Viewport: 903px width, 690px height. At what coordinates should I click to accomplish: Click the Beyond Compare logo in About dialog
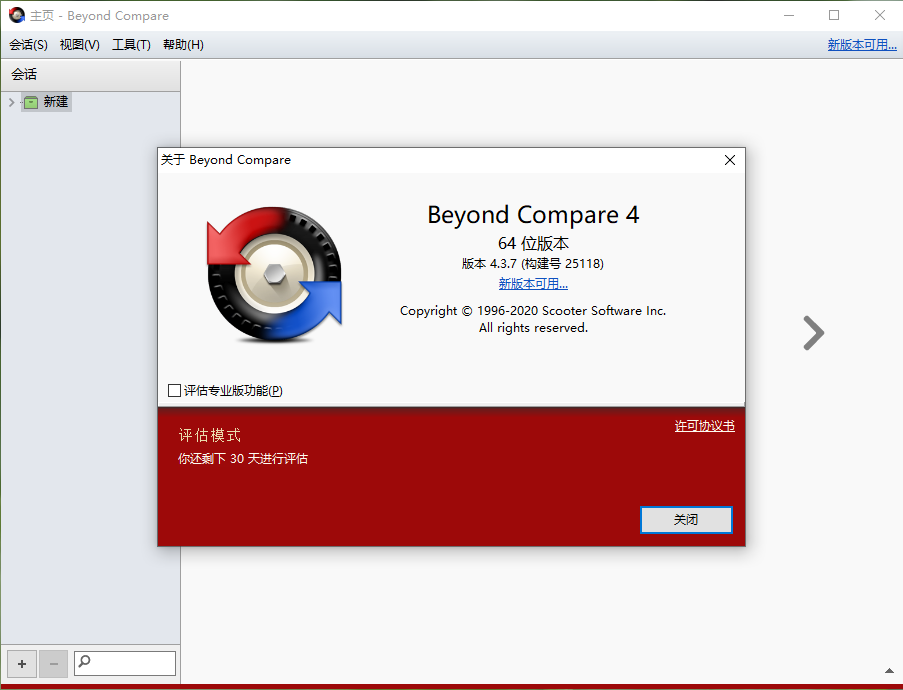click(x=275, y=274)
